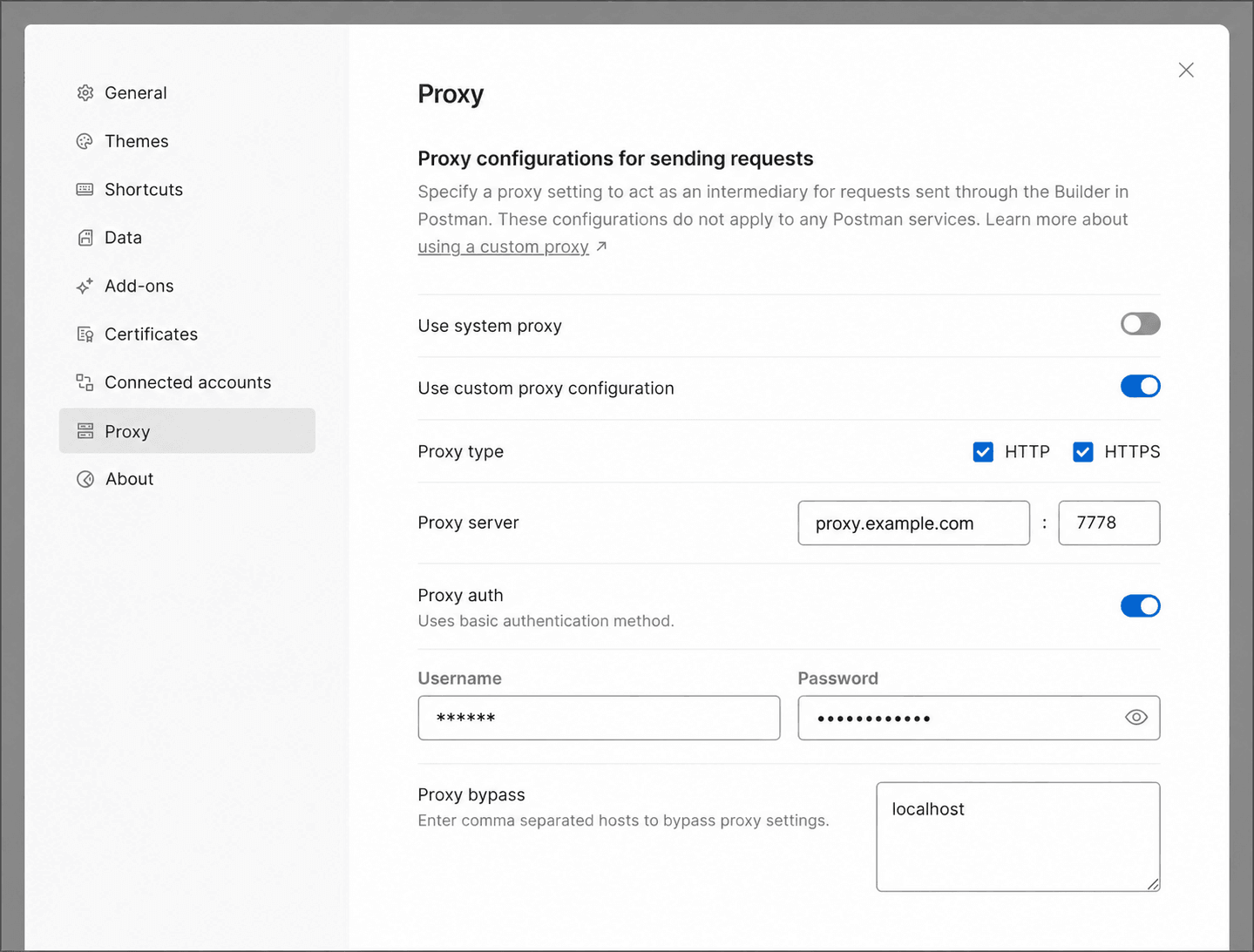Uncheck the HTTP proxy type checkbox

[983, 451]
